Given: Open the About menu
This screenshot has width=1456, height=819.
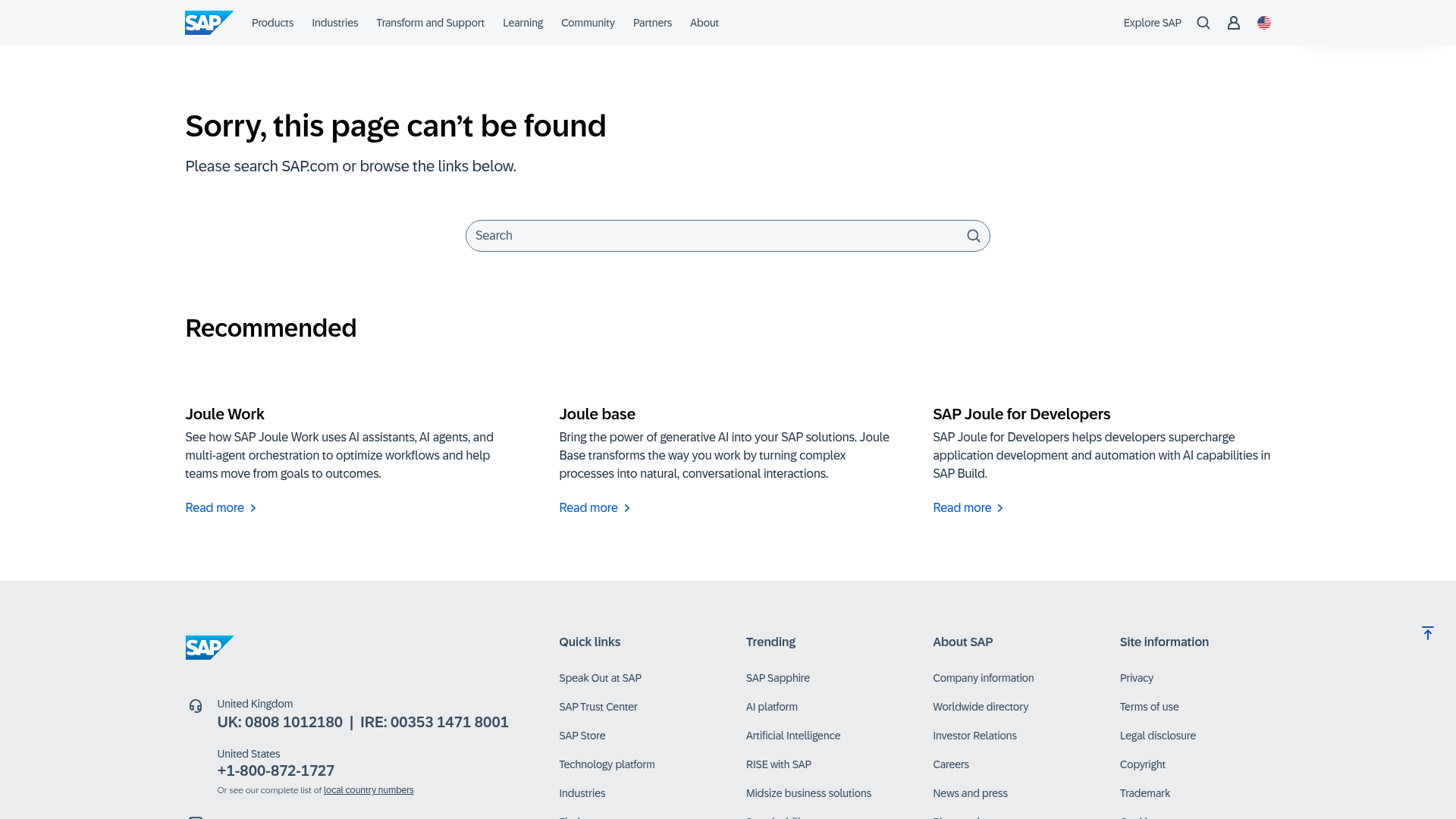Looking at the screenshot, I should (704, 23).
